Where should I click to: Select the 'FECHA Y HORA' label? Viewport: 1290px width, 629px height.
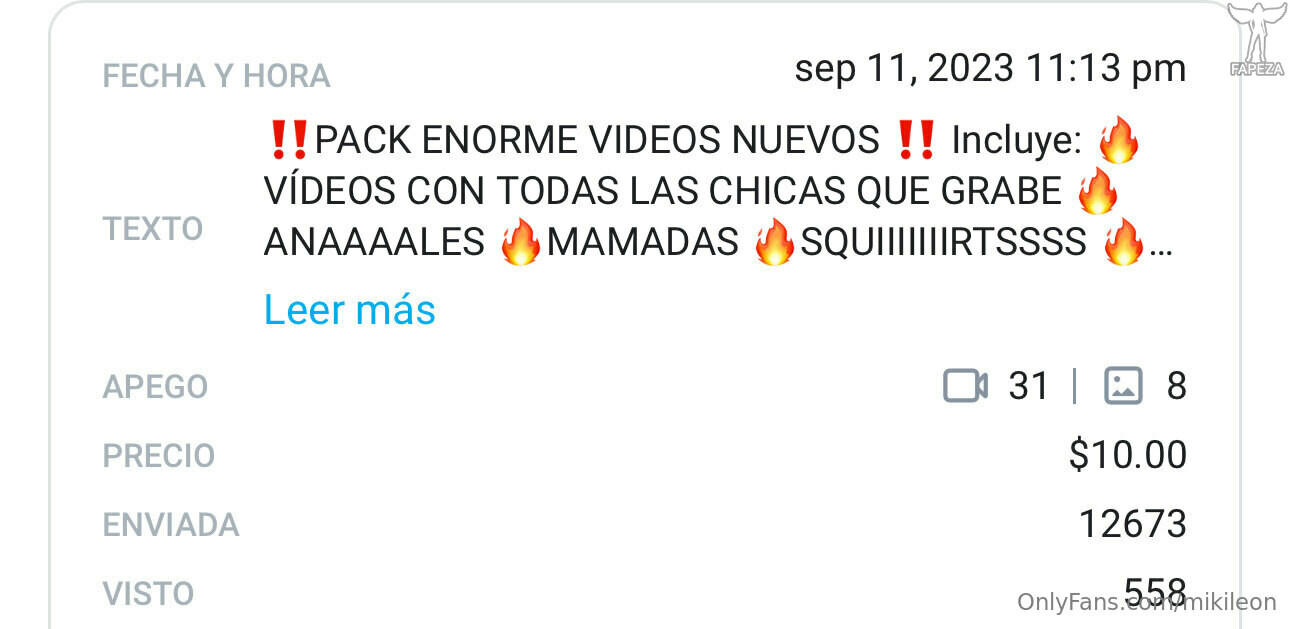point(216,76)
